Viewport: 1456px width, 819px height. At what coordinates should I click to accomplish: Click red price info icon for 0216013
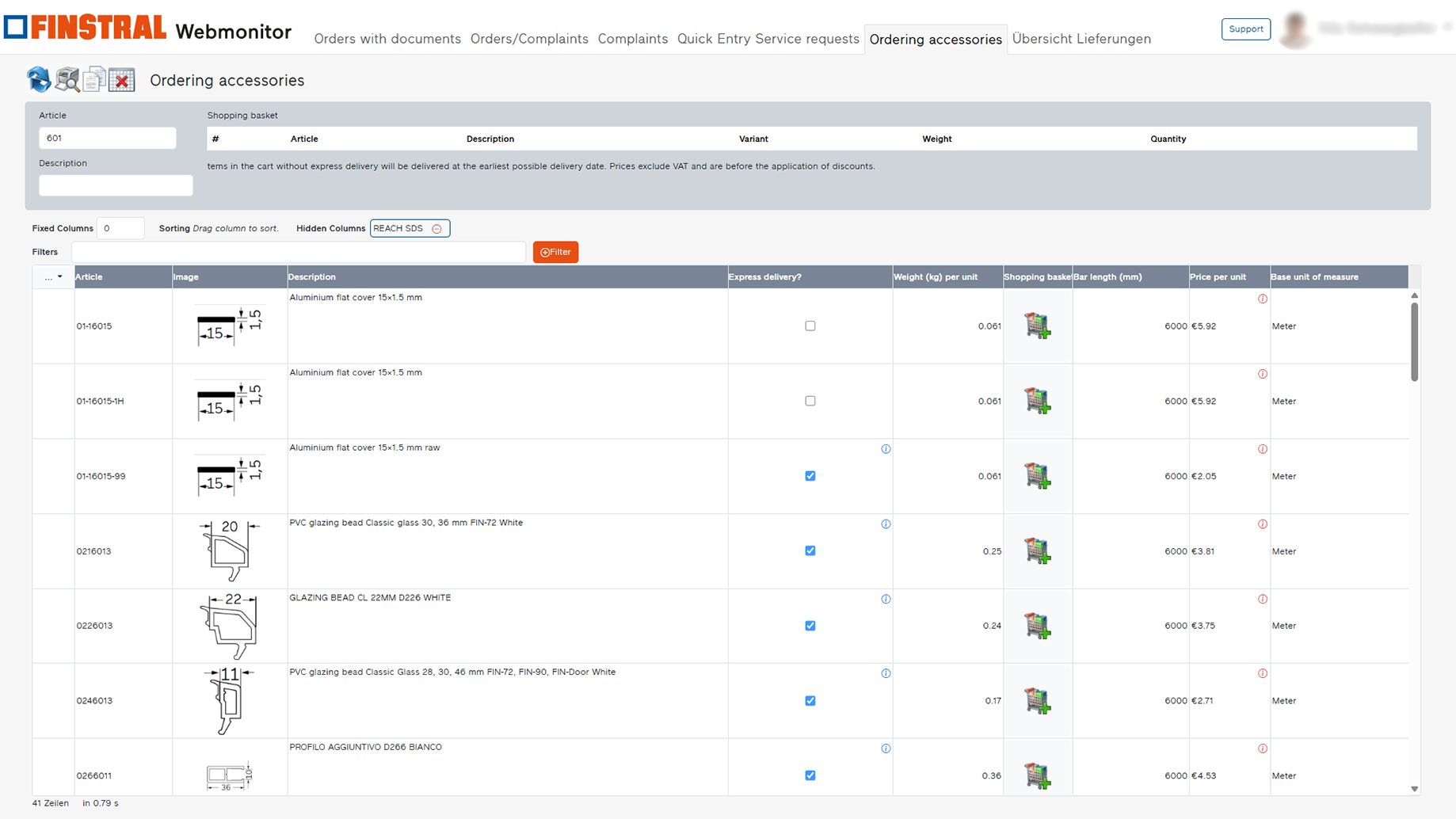pyautogui.click(x=1263, y=524)
